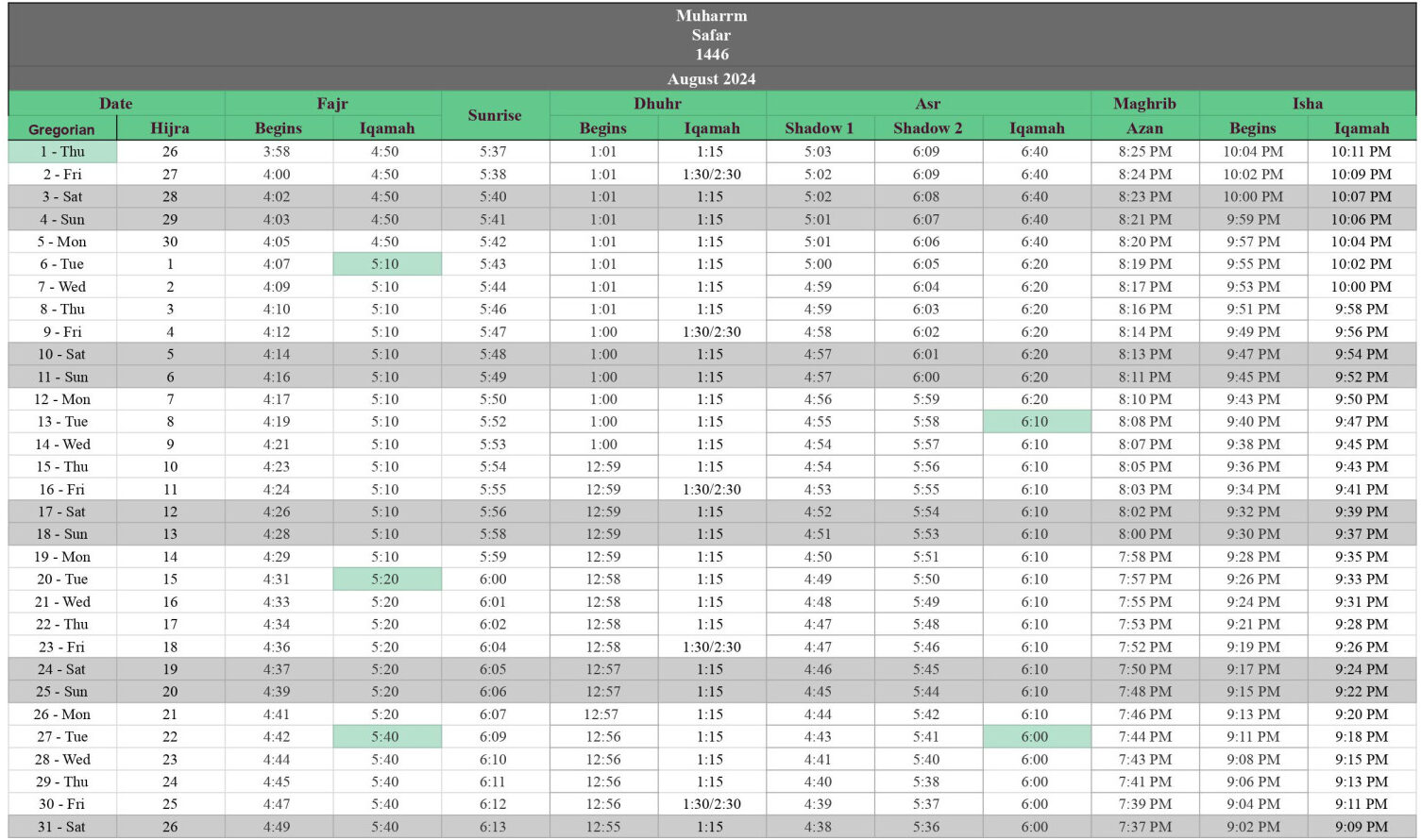Click the highlighted 6:10 Asr Iqamah cell
Screen dimensions: 1421x840
(x=1037, y=422)
